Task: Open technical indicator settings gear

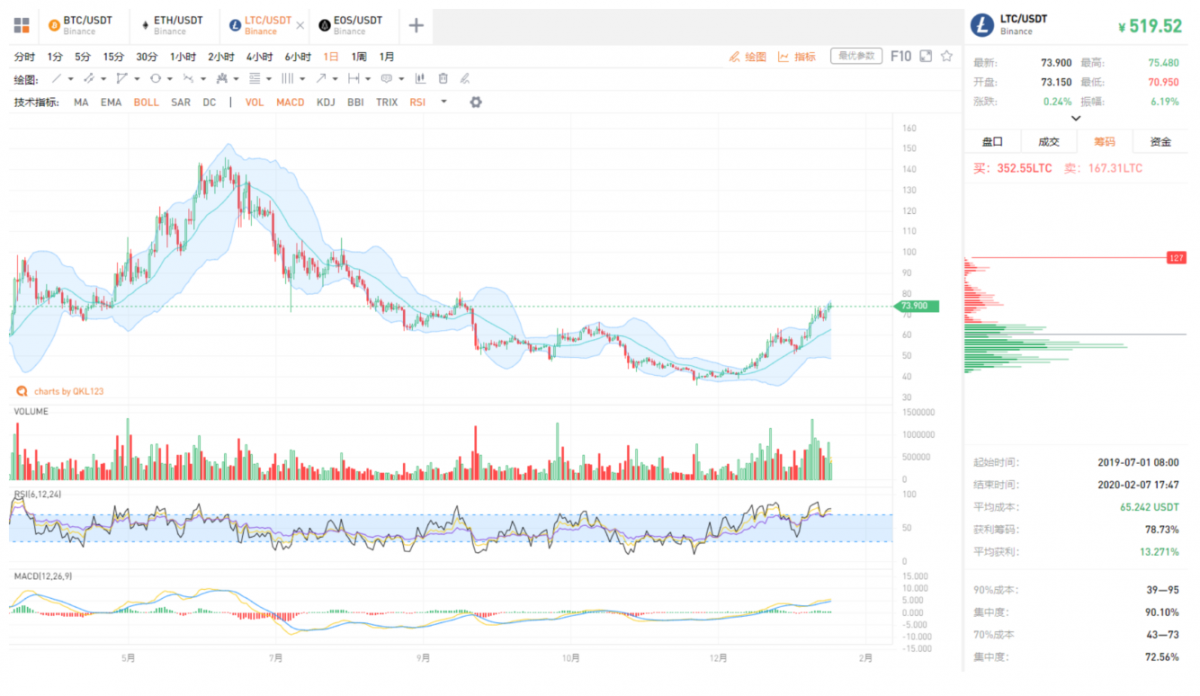Action: point(475,102)
